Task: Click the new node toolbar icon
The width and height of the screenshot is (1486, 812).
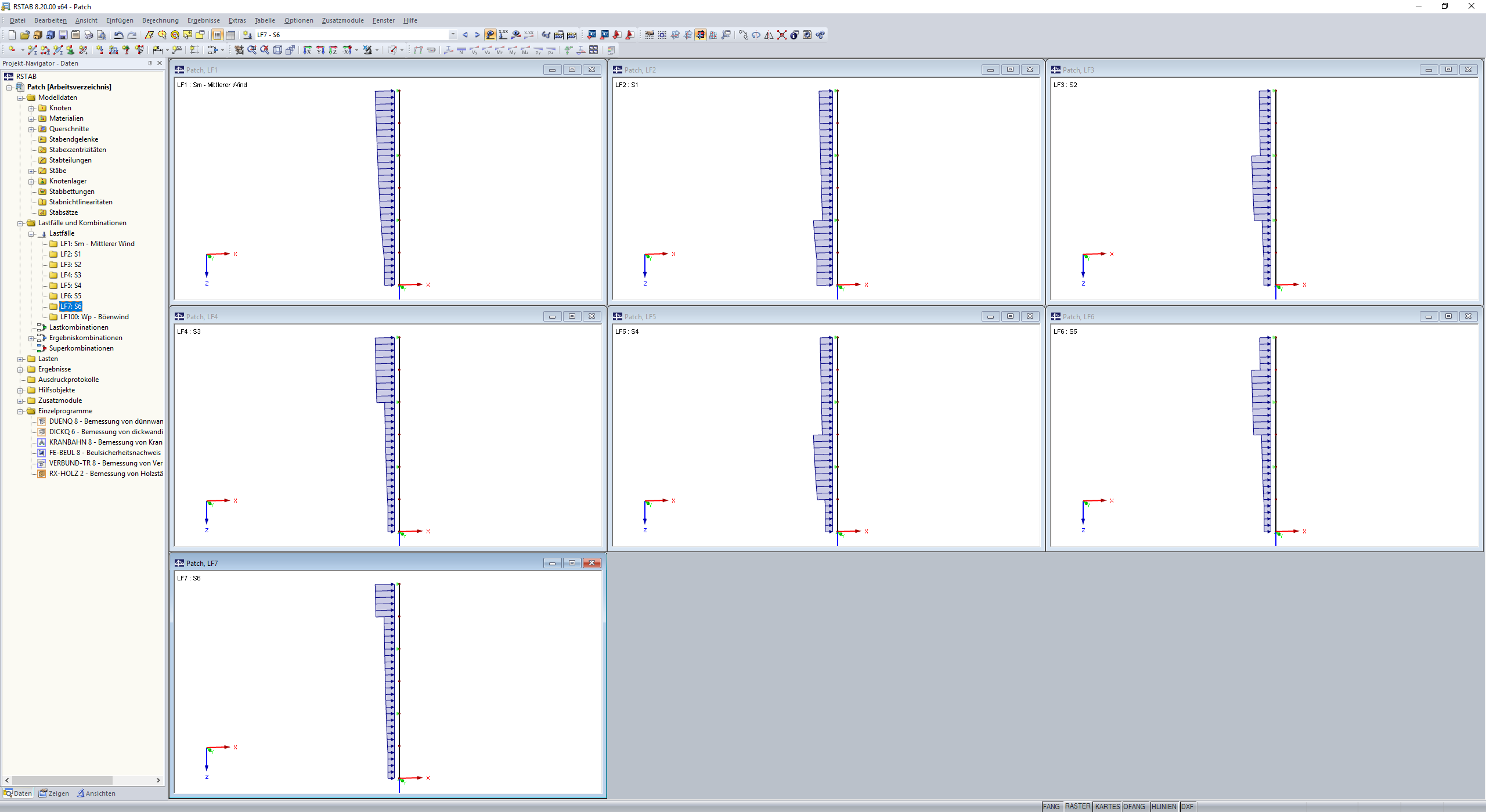Action: (x=11, y=50)
